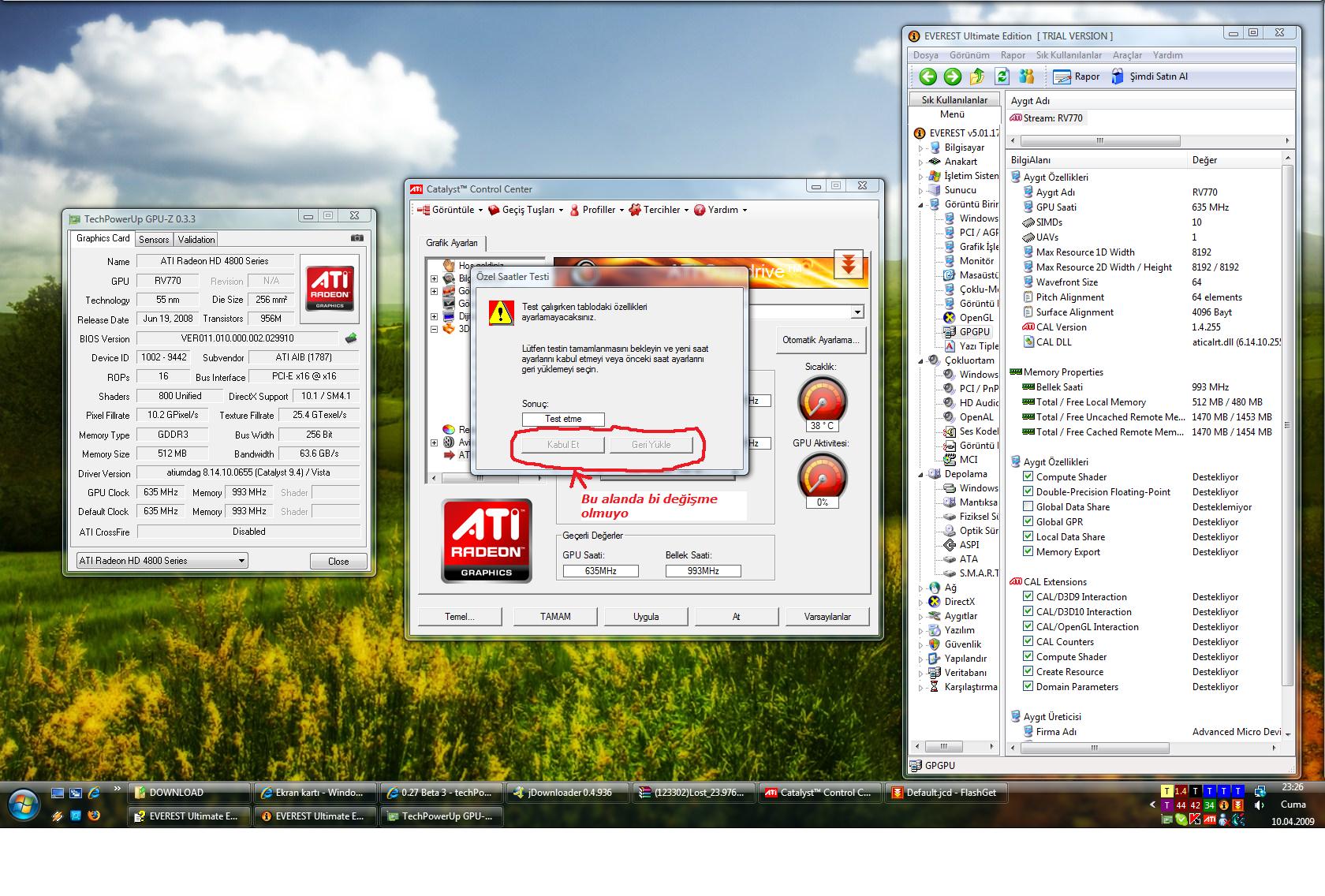Select the Sık Kullanılanlar tab in EVEREST sidebar
1325x896 pixels.
pyautogui.click(x=954, y=100)
